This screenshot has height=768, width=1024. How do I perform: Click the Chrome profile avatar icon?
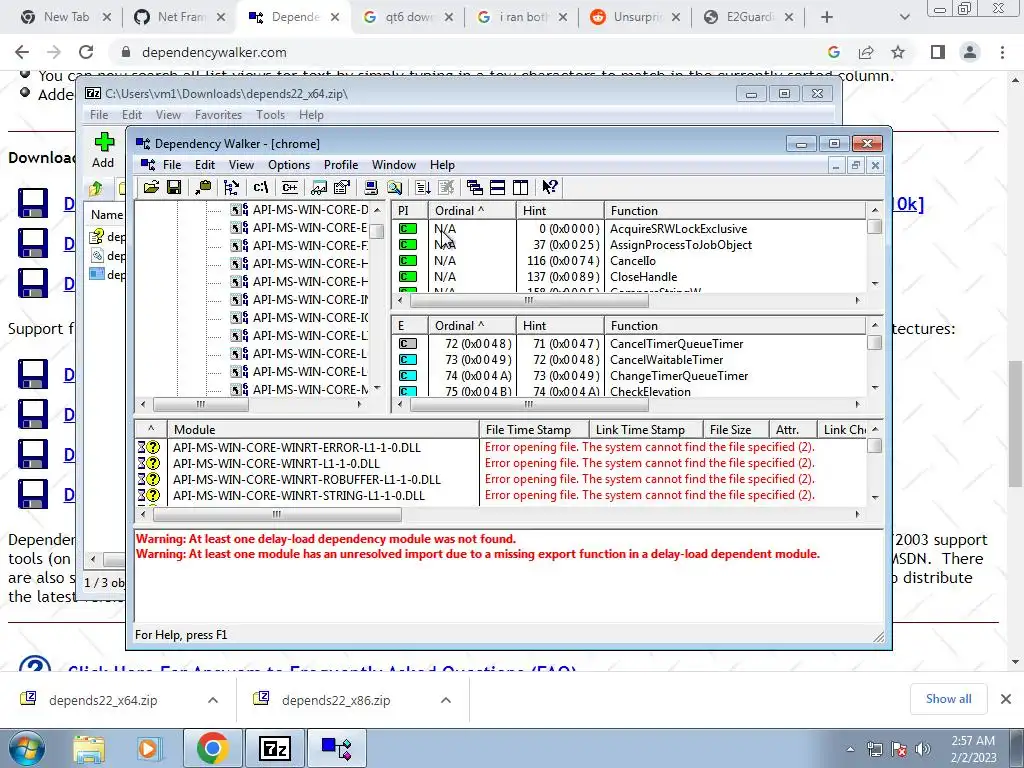click(x=970, y=52)
